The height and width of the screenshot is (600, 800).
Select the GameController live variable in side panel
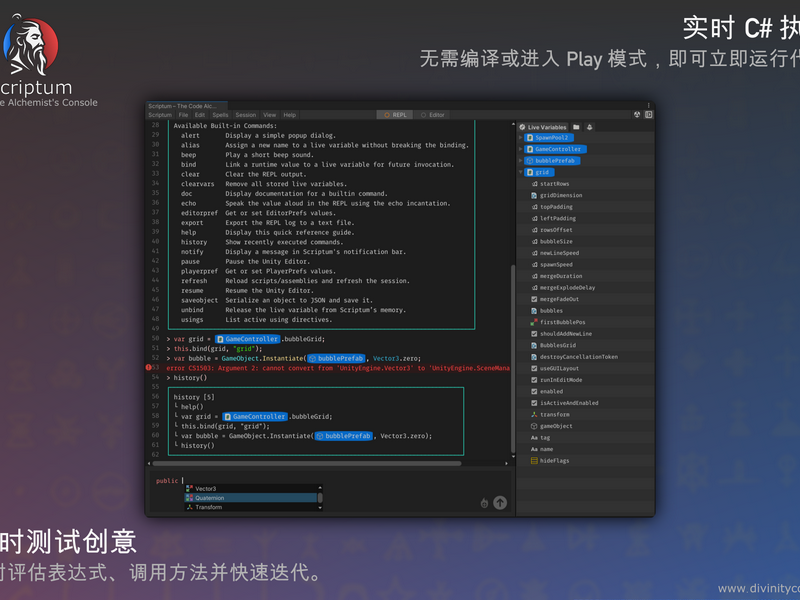(556, 149)
